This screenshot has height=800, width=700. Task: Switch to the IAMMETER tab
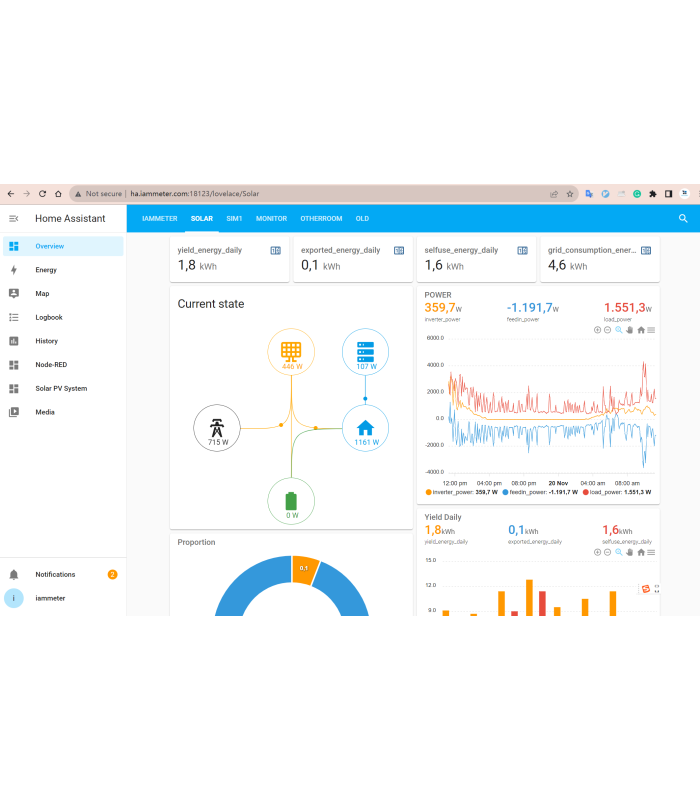(159, 218)
